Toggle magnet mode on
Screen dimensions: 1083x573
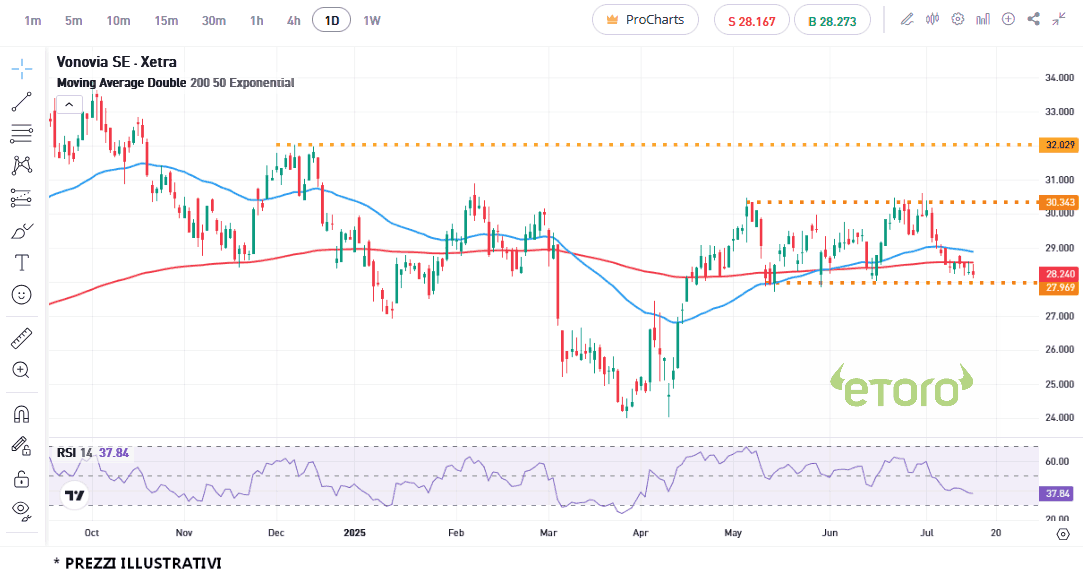pos(21,413)
